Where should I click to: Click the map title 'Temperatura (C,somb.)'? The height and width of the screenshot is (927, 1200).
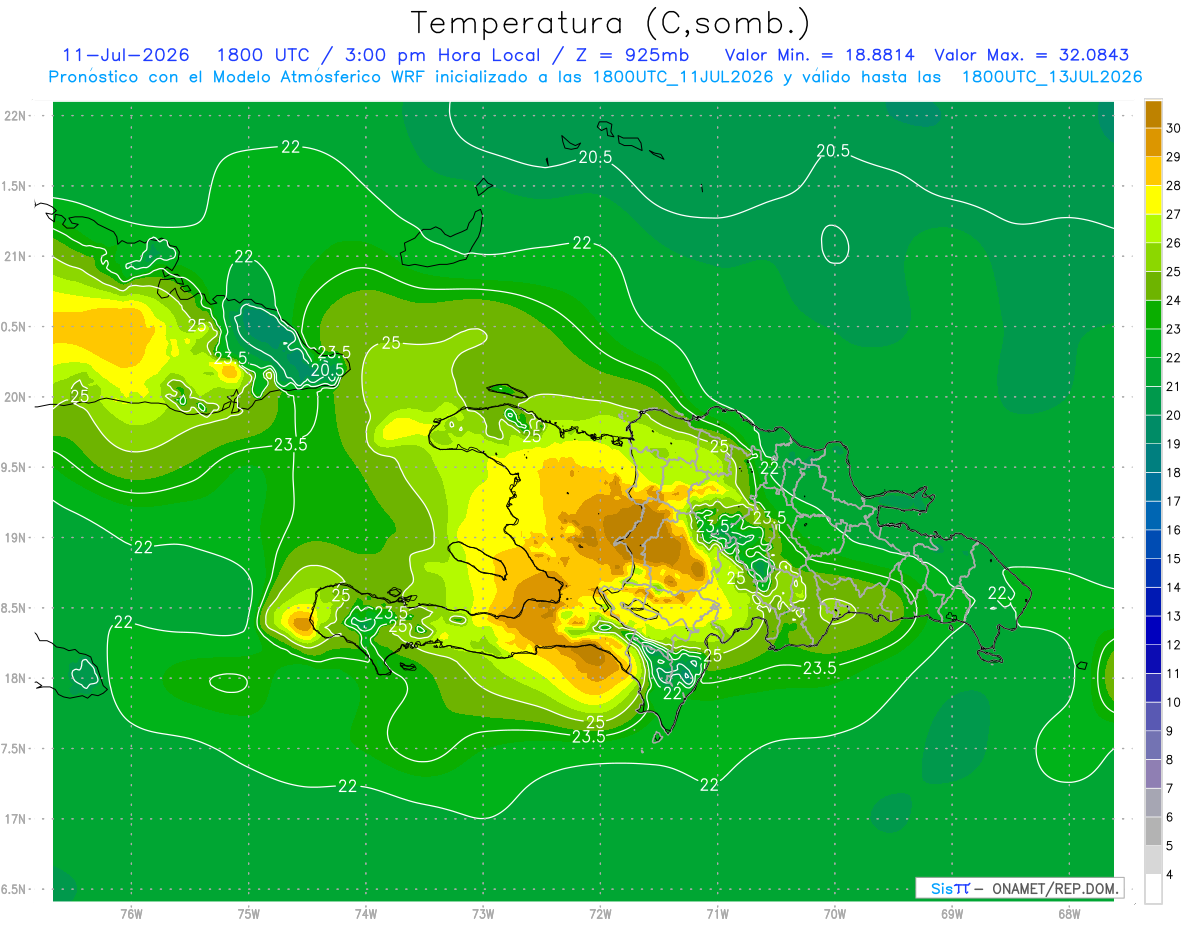pyautogui.click(x=610, y=23)
